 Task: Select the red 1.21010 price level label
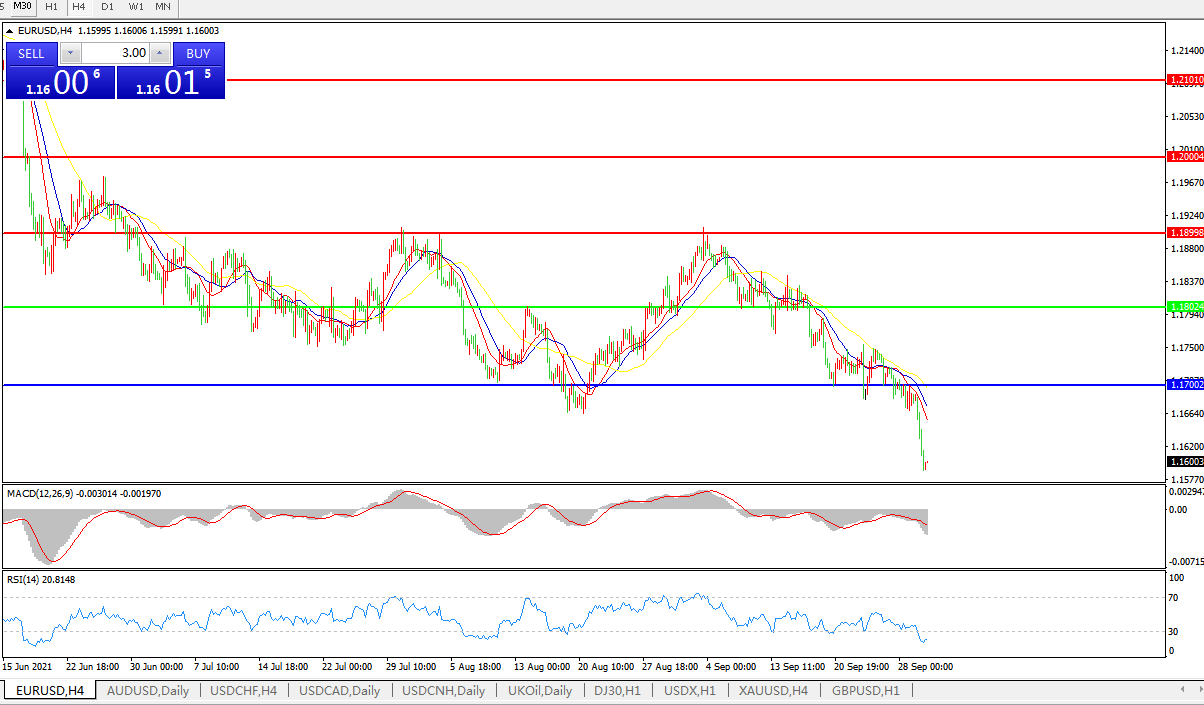click(x=1184, y=79)
